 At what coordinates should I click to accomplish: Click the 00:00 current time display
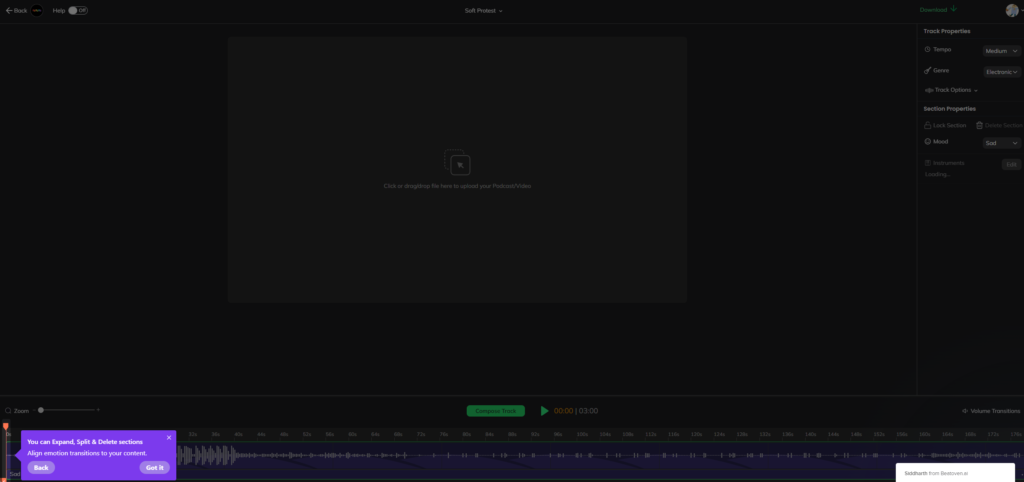563,411
